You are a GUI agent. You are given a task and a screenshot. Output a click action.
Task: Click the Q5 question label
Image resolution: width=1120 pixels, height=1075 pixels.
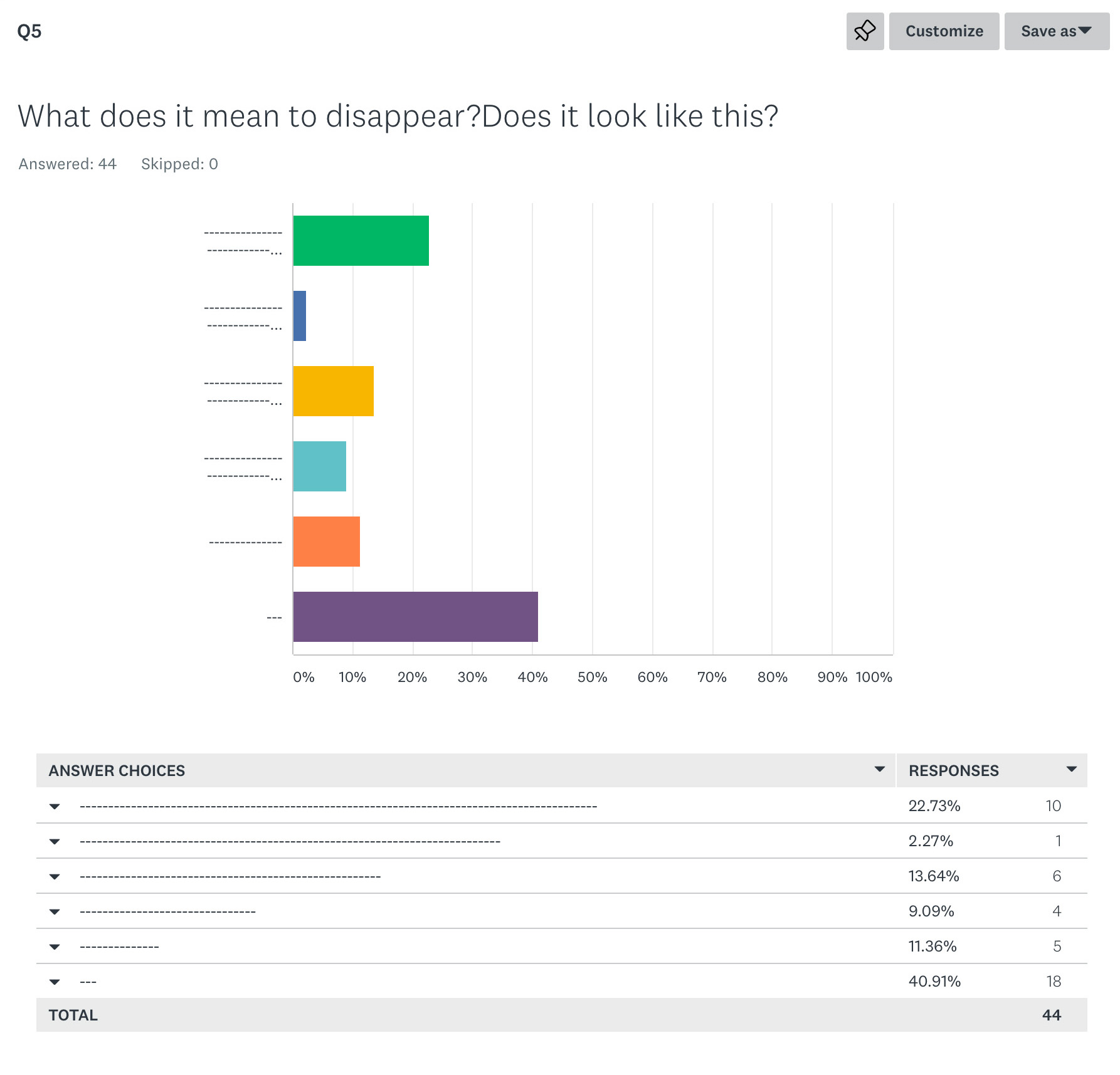pyautogui.click(x=29, y=31)
